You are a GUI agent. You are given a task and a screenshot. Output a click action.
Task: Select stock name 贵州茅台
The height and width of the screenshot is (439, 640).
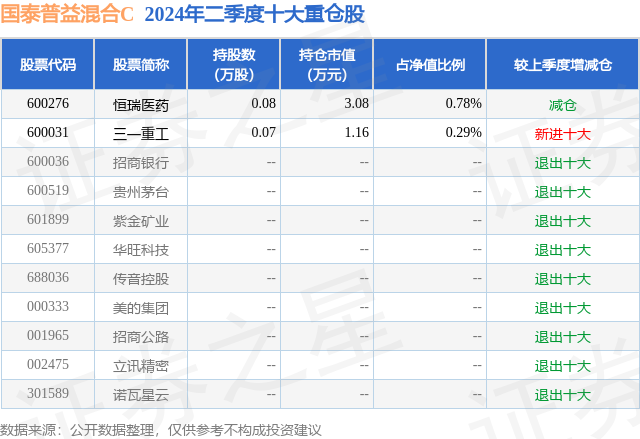click(x=141, y=192)
